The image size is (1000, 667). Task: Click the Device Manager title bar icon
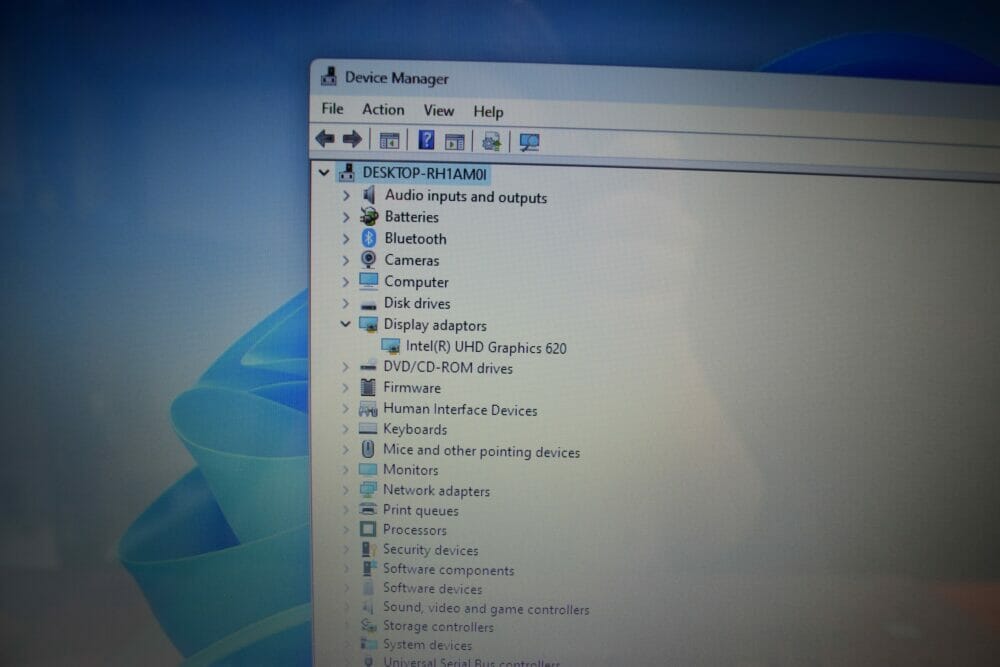tap(329, 76)
